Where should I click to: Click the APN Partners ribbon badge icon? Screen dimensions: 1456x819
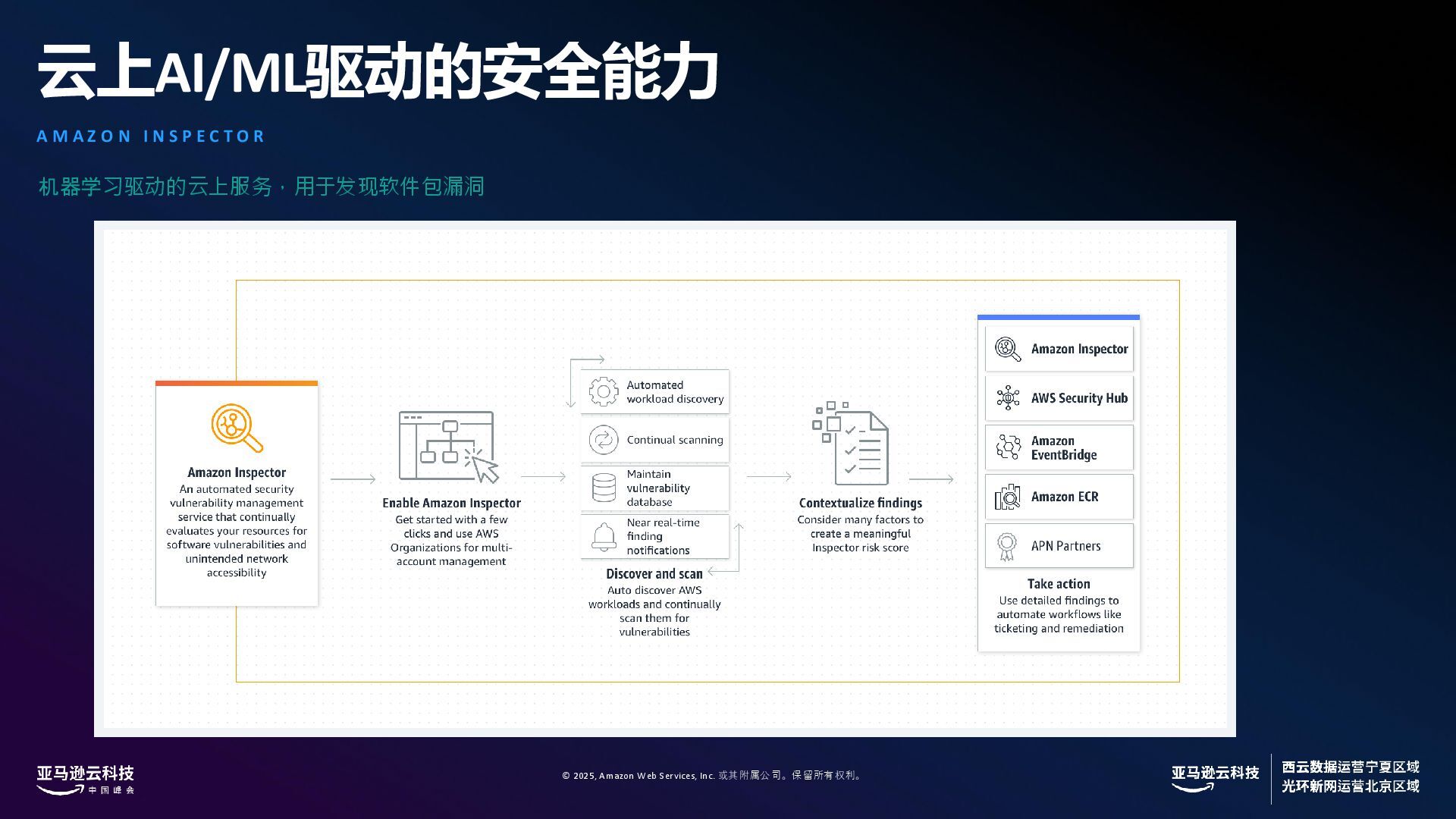1007,546
